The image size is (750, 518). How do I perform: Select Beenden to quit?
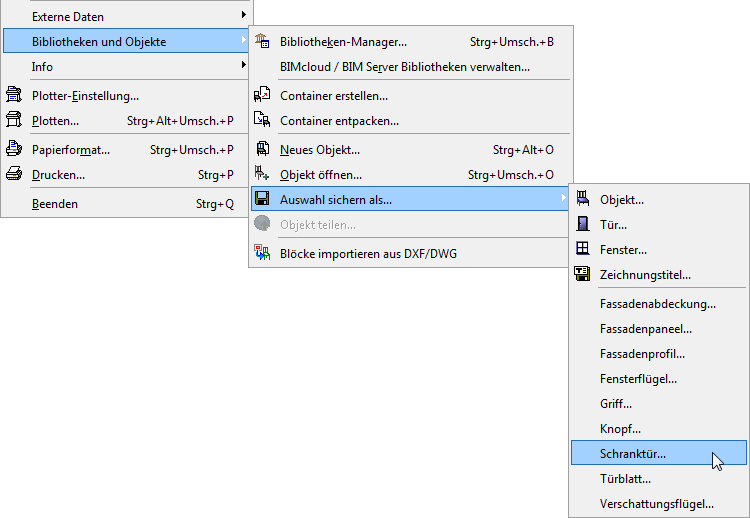point(126,204)
